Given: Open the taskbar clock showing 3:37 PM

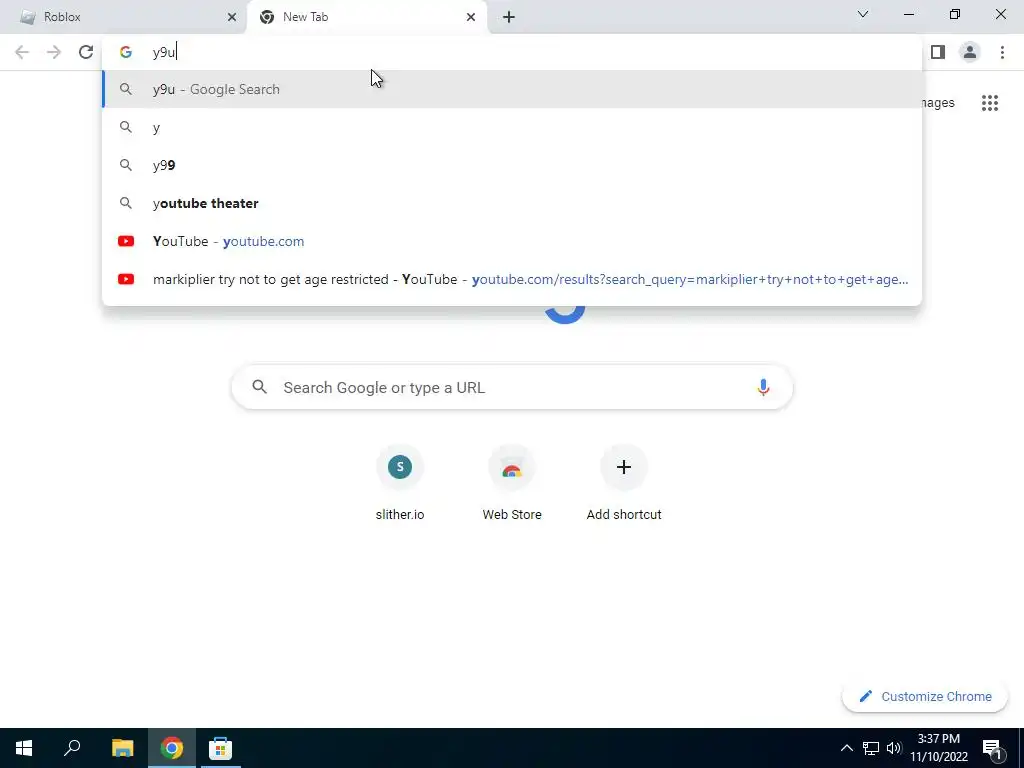Looking at the screenshot, I should point(938,748).
